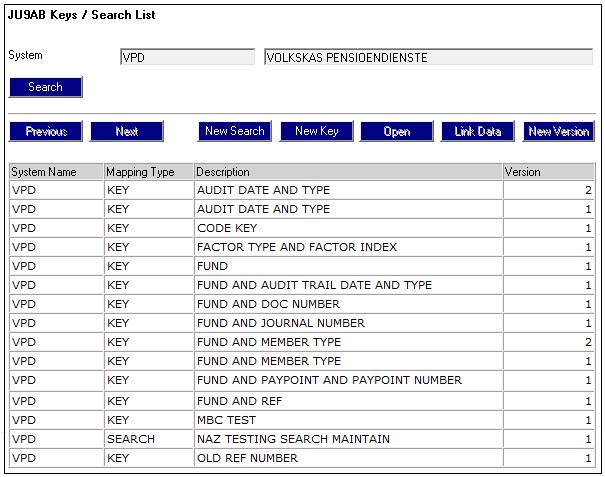This screenshot has width=605, height=477.
Task: Click the Version column header
Action: (x=549, y=172)
